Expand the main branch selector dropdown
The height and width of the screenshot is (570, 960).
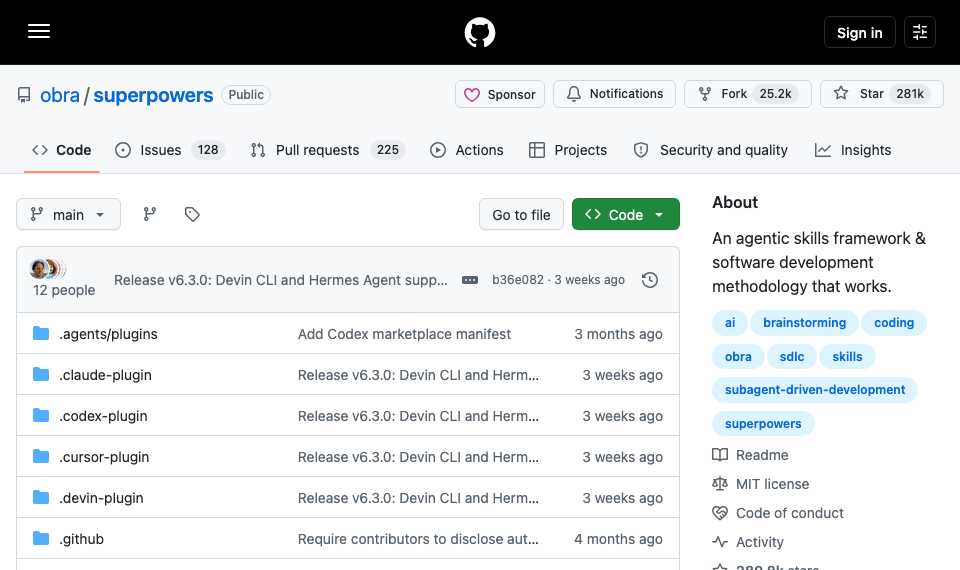coord(68,214)
